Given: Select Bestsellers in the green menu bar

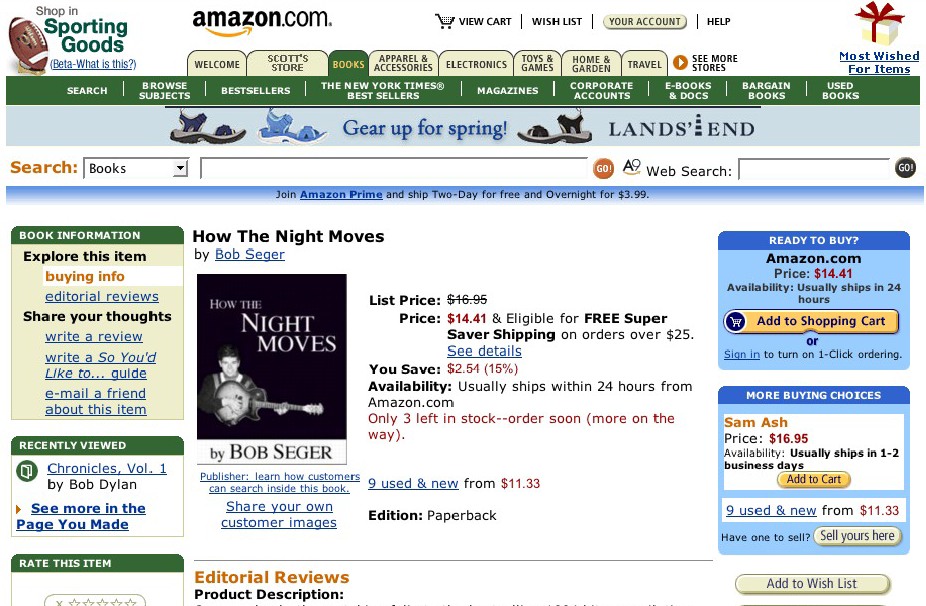Looking at the screenshot, I should (256, 90).
